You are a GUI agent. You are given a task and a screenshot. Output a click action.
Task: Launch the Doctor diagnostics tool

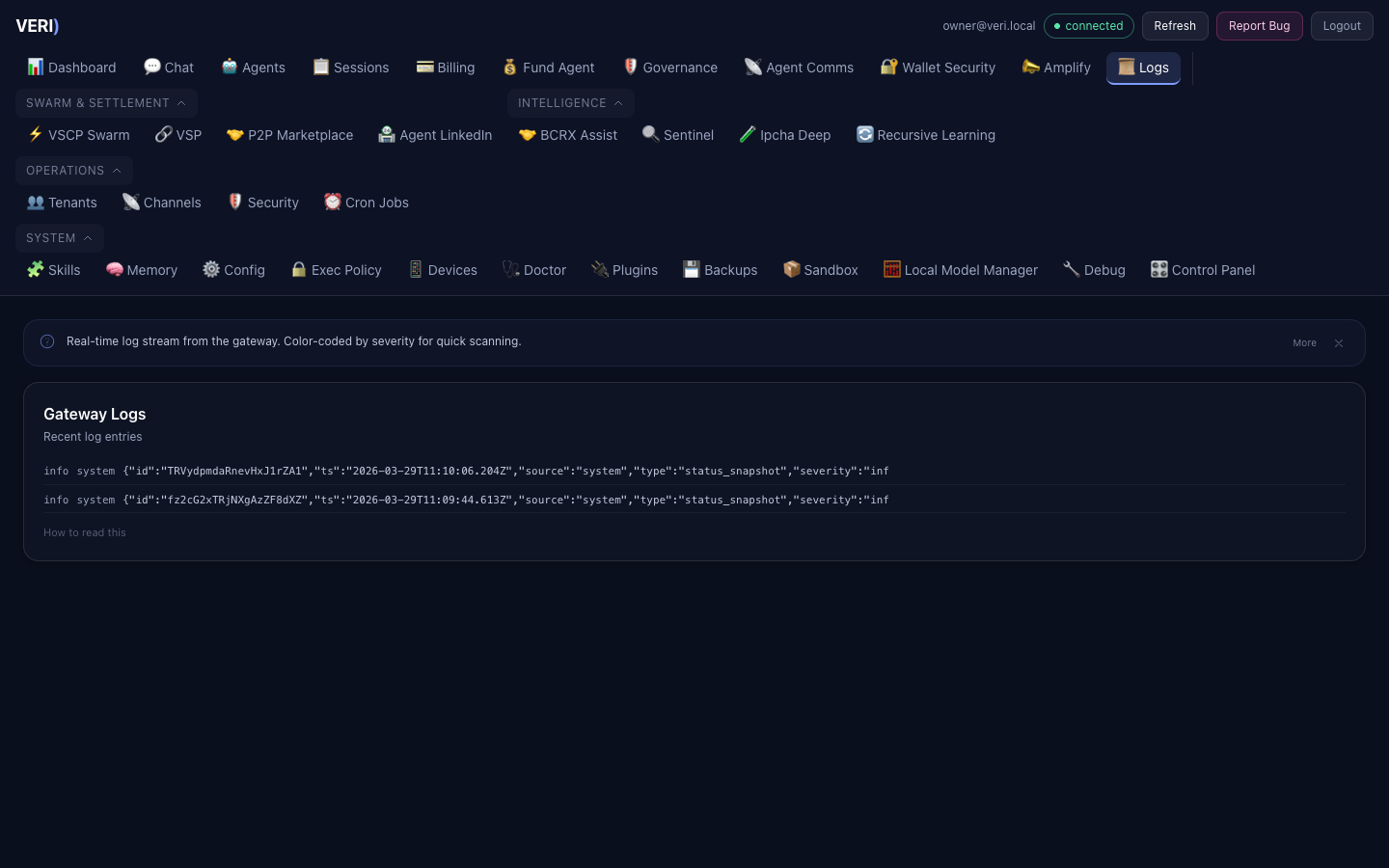point(534,270)
